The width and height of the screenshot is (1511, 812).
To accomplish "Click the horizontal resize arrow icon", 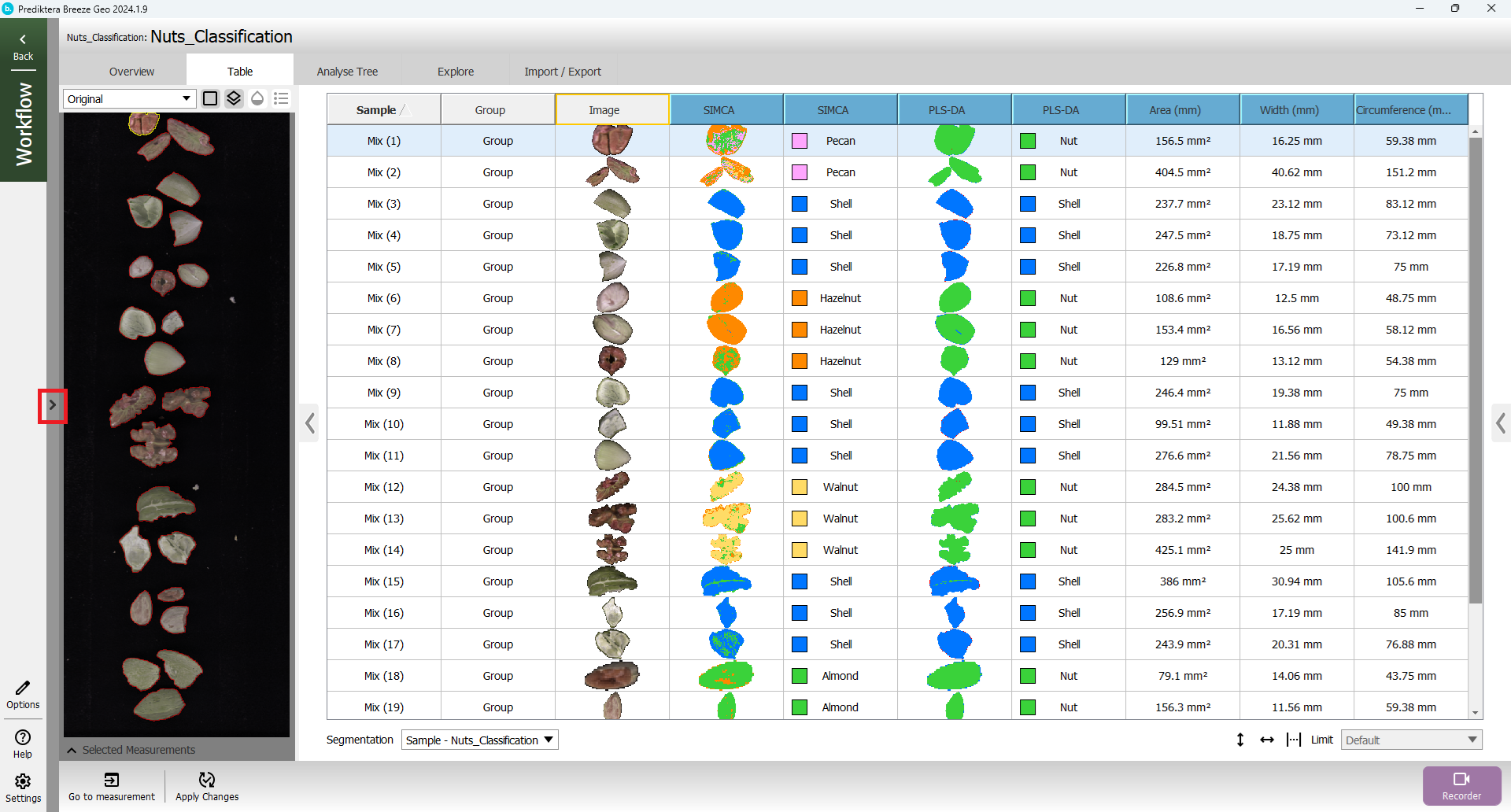I will pyautogui.click(x=1267, y=740).
